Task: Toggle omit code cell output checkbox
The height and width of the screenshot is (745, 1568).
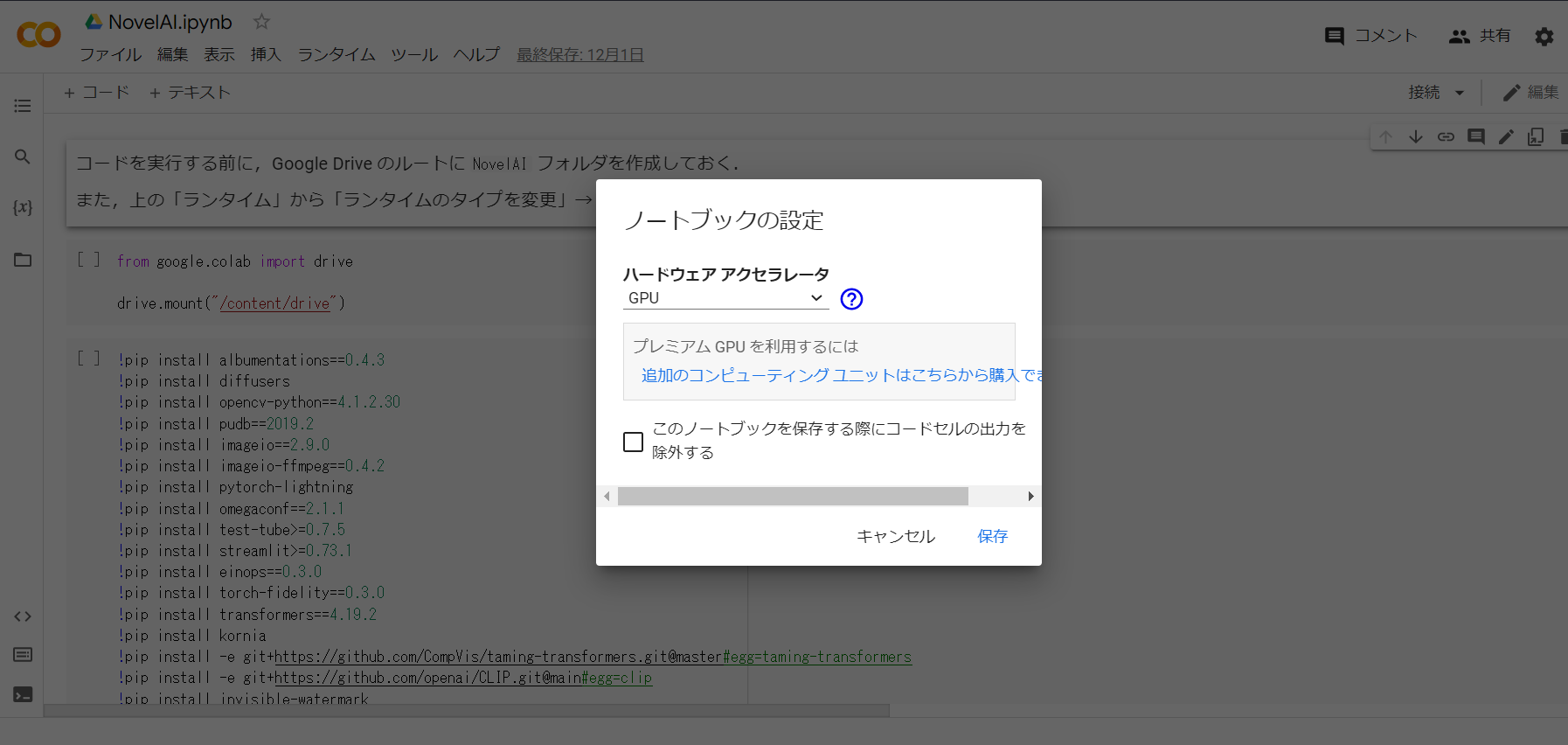Action: (x=634, y=442)
